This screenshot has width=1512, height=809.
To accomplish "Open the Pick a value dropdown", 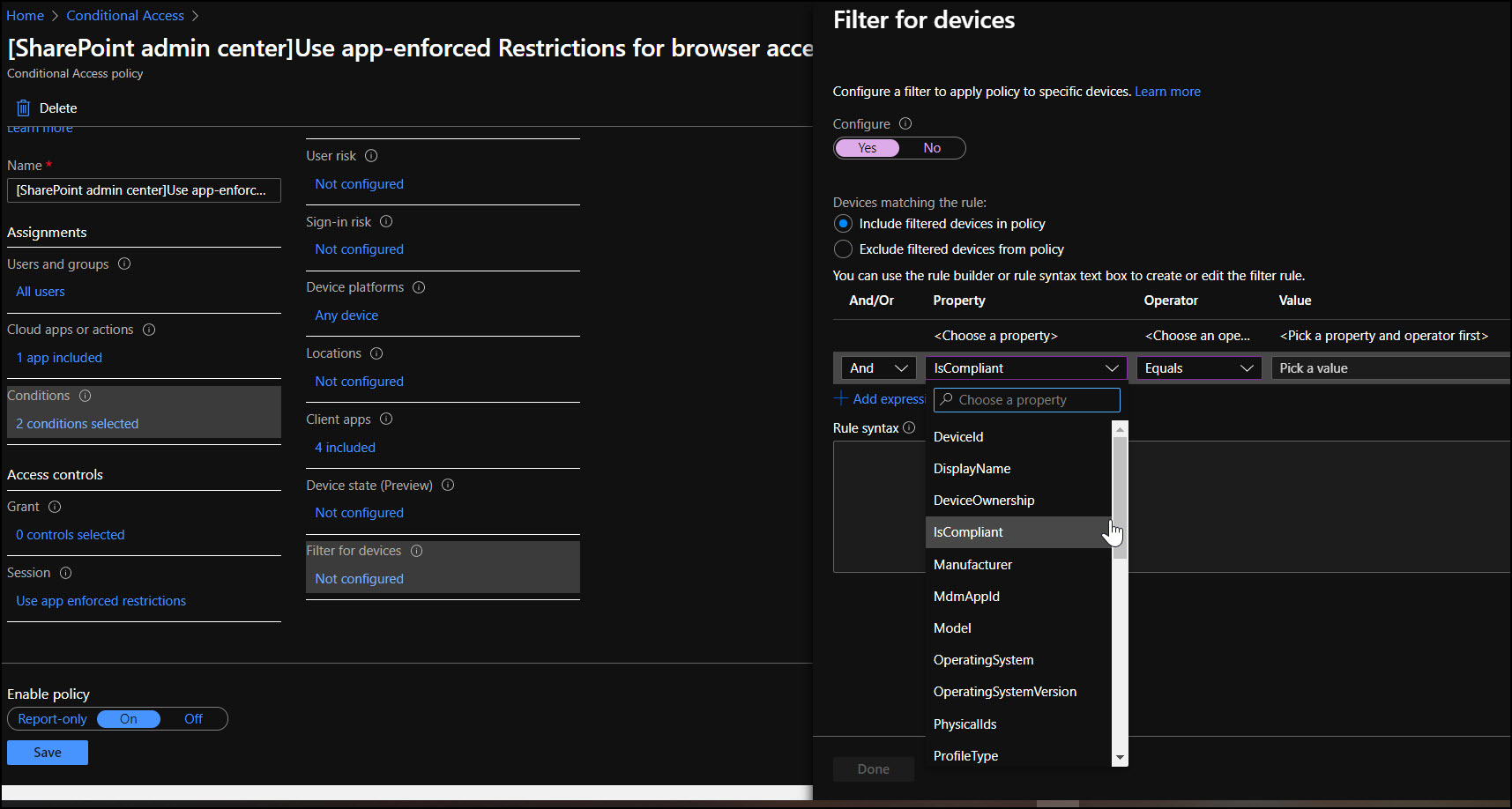I will pyautogui.click(x=1390, y=368).
